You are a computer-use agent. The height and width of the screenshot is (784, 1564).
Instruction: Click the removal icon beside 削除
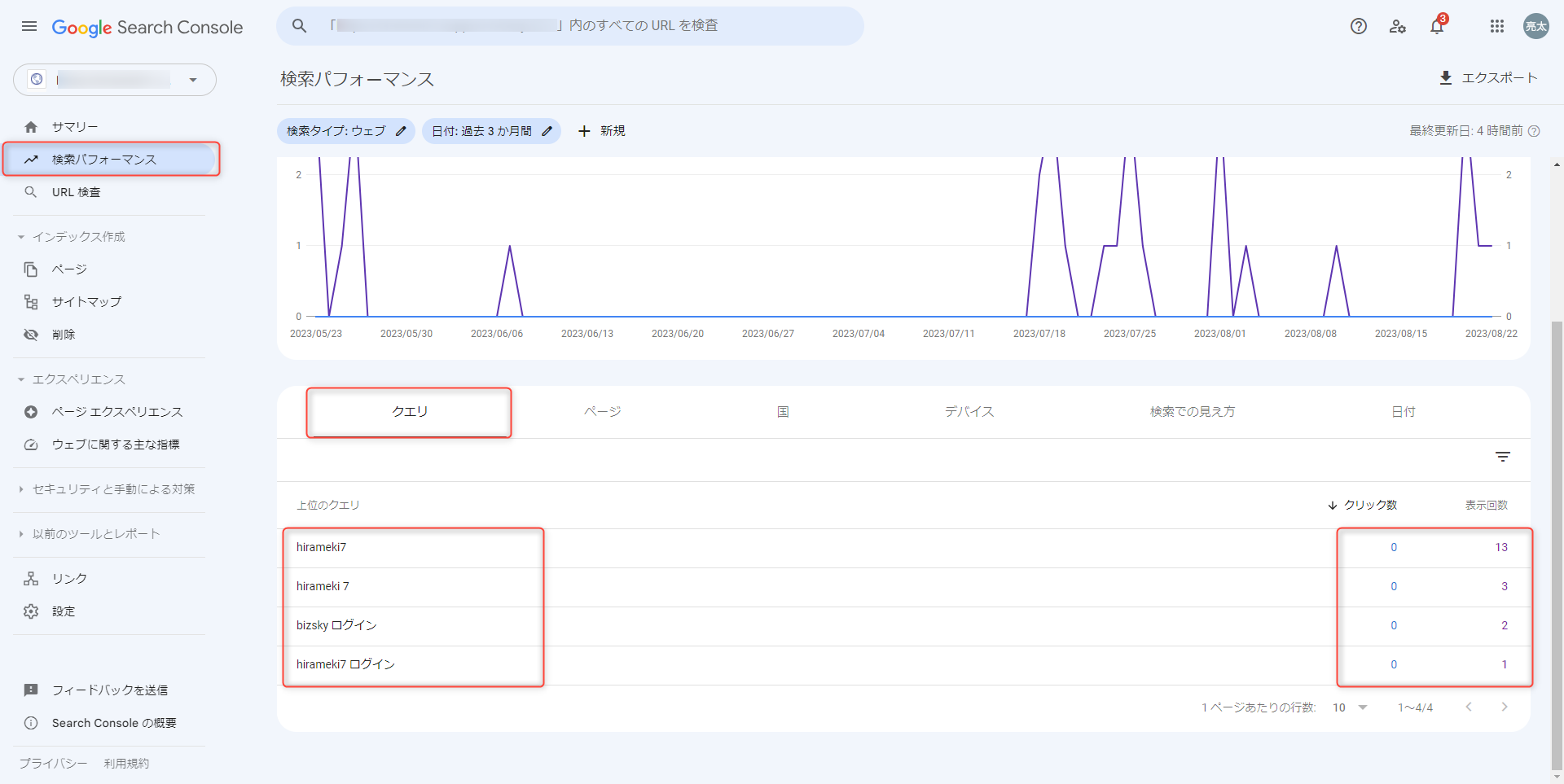click(31, 335)
